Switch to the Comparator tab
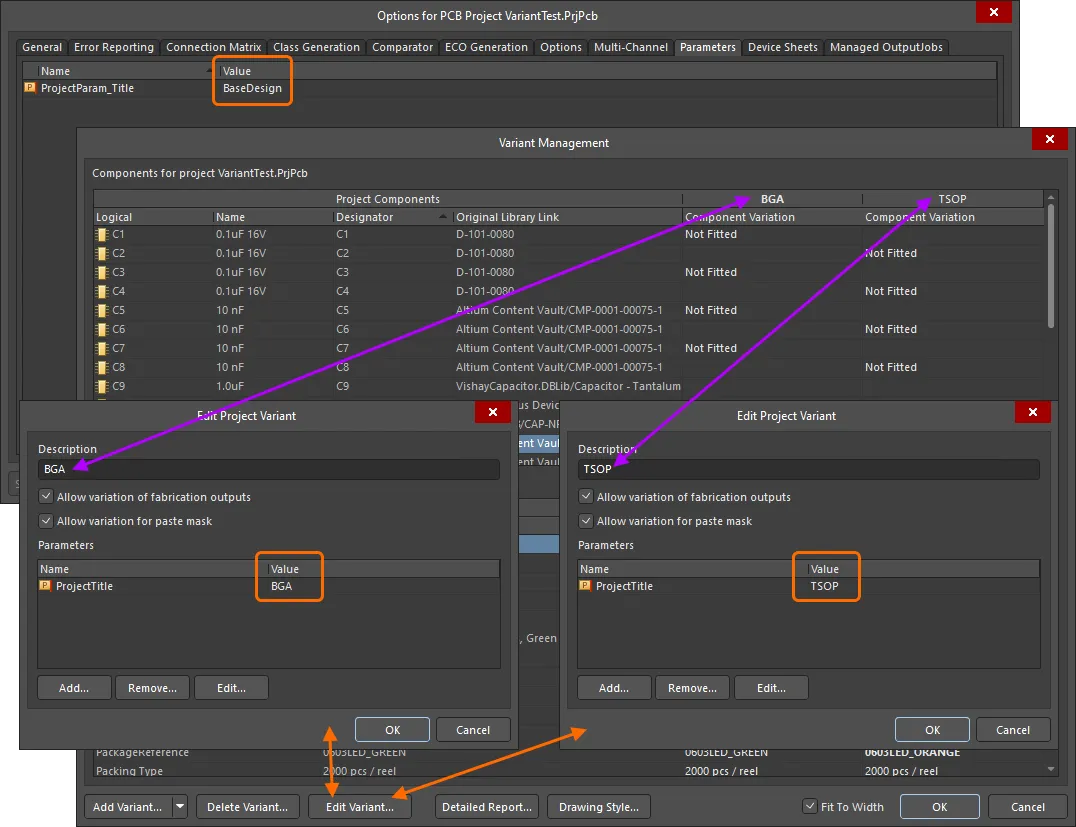This screenshot has width=1076, height=827. [402, 47]
